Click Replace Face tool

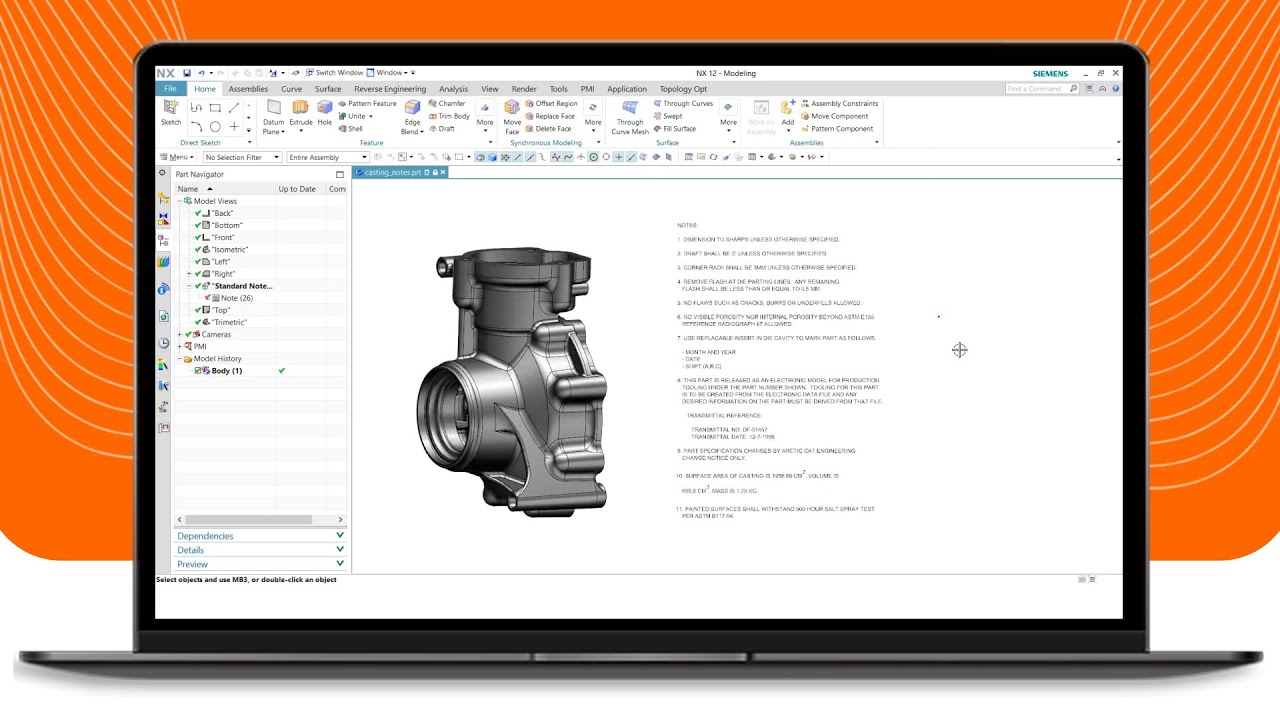550,116
